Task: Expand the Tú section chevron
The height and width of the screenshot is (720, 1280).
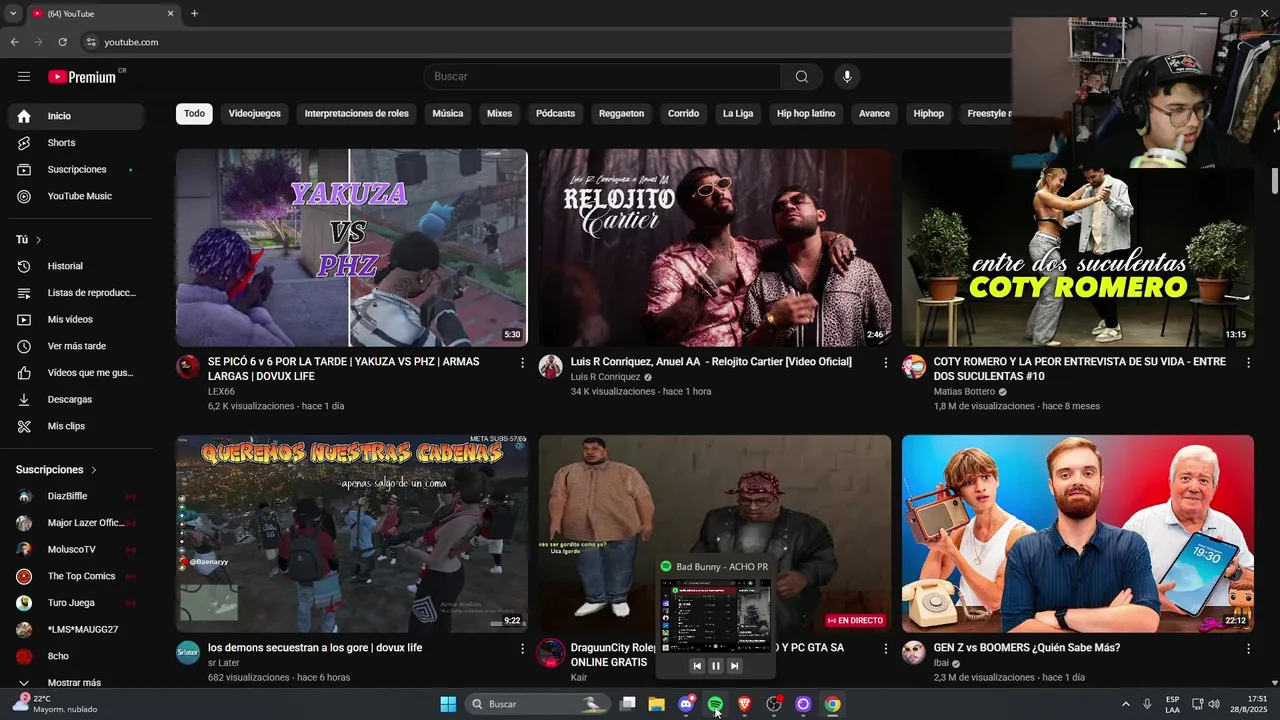Action: coord(38,240)
